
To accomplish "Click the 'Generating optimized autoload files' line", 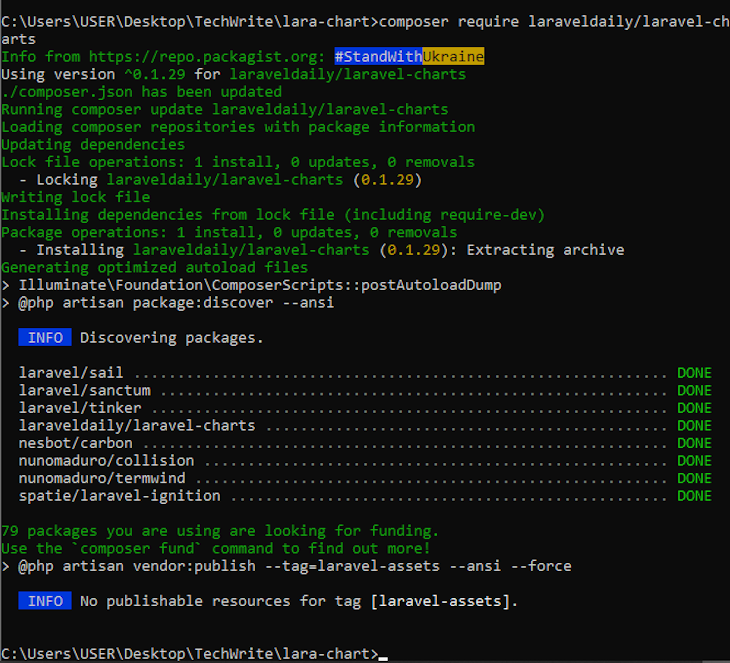I will (154, 268).
